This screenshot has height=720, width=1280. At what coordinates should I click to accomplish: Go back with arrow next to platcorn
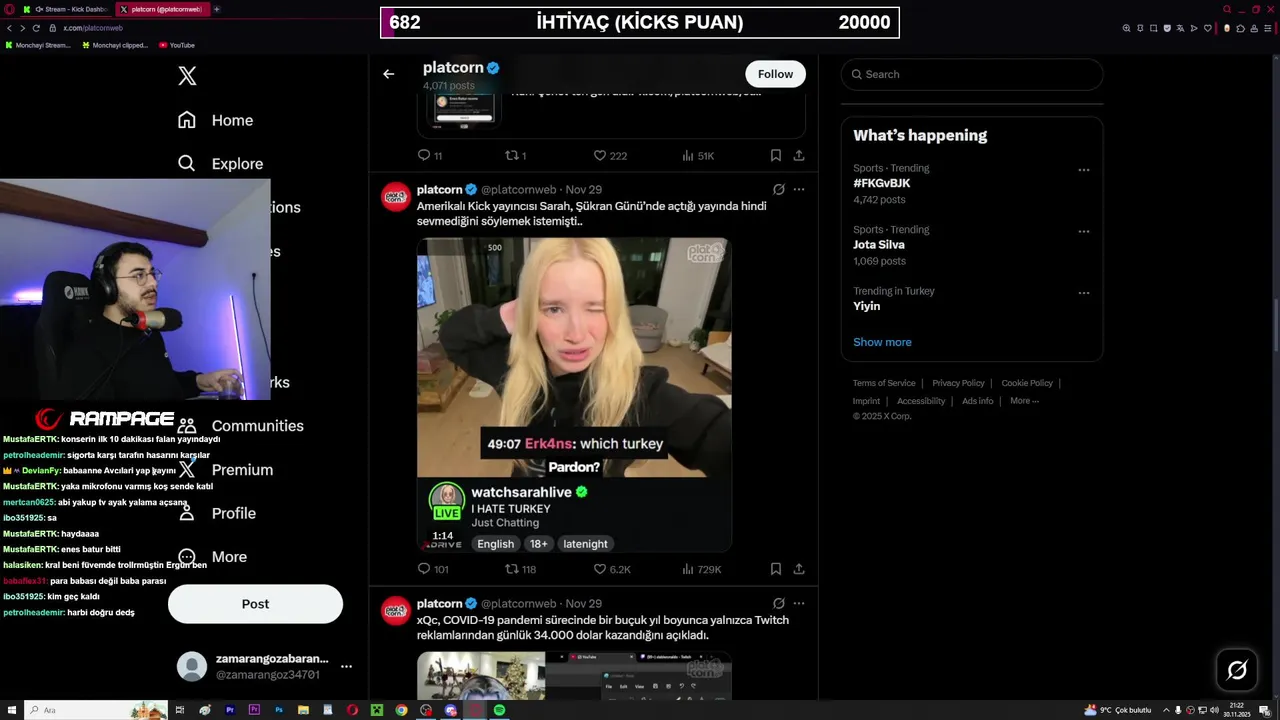[x=389, y=74]
